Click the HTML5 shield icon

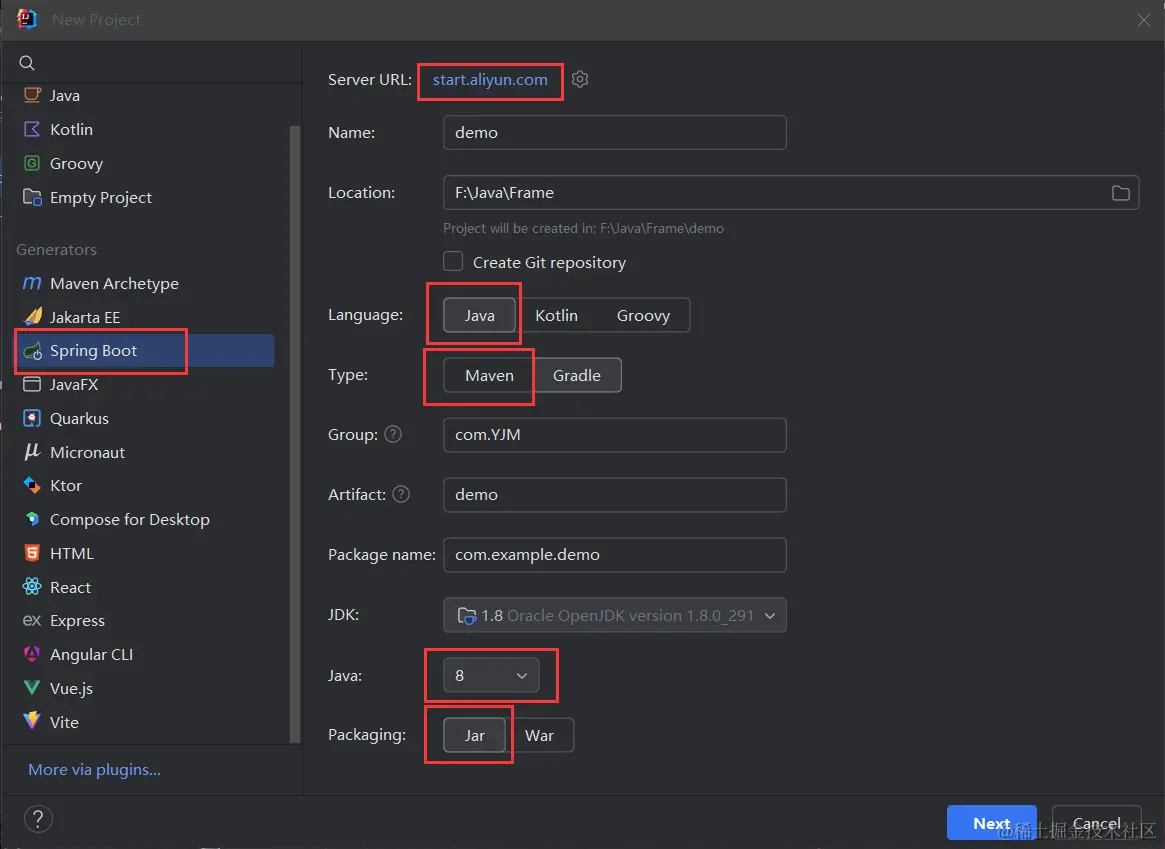coord(32,553)
